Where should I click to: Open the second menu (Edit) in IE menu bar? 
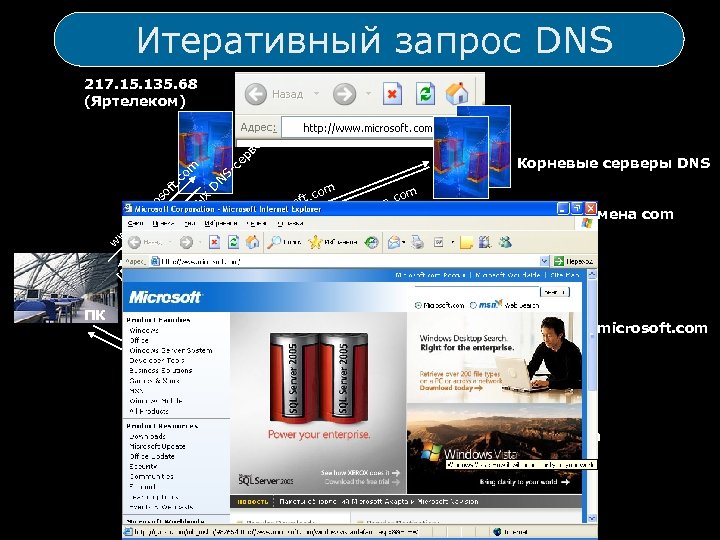click(163, 223)
